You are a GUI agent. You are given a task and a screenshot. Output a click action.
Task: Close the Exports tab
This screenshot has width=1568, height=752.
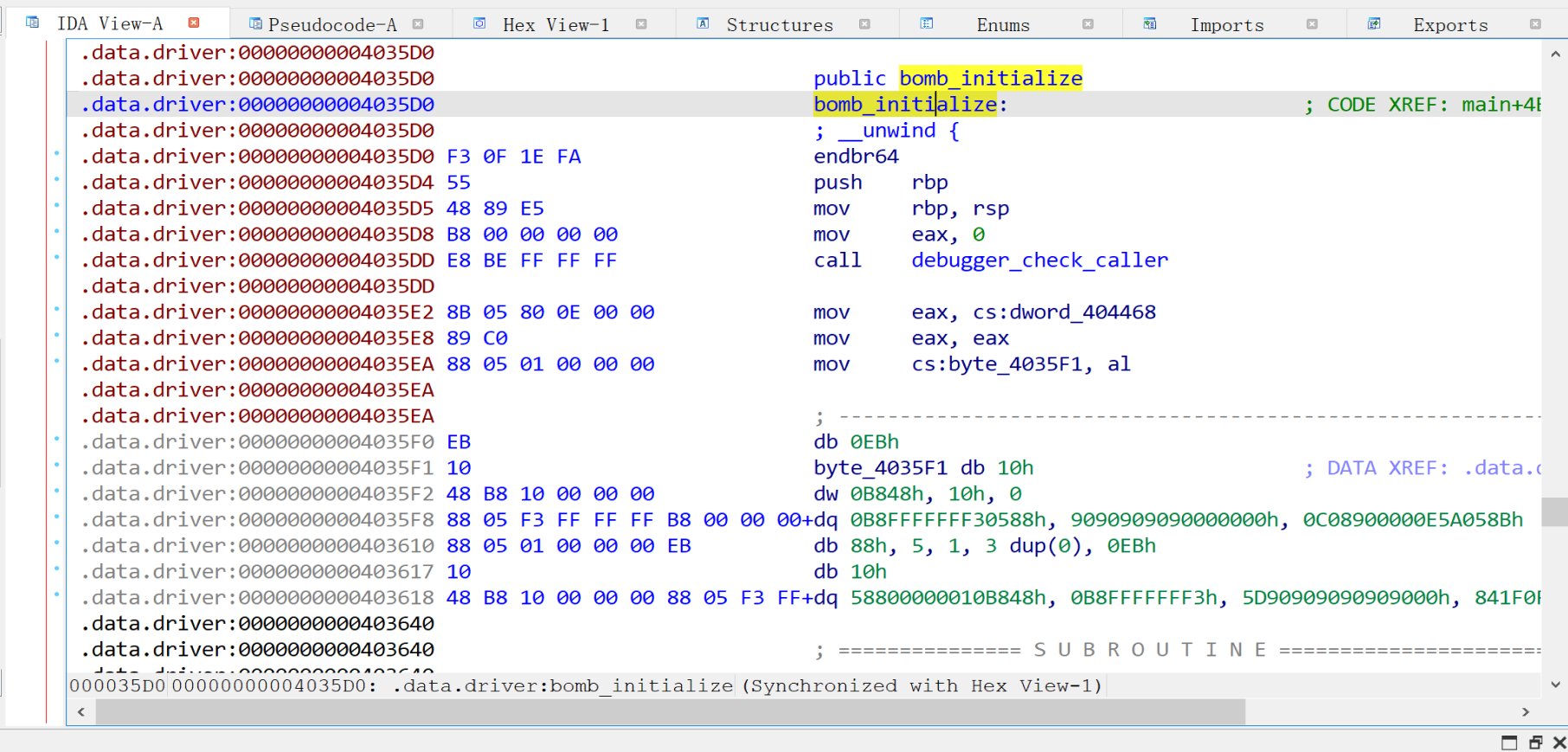[1535, 24]
